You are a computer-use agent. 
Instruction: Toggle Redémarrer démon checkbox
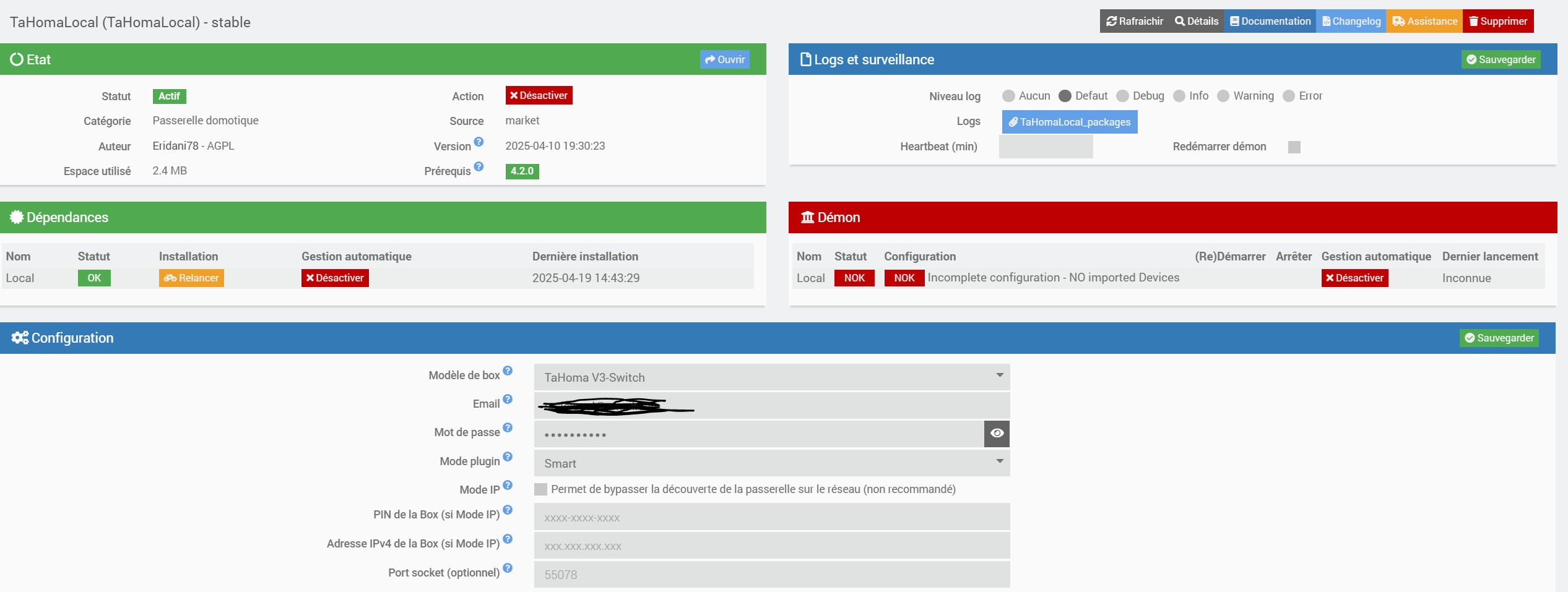click(1294, 147)
